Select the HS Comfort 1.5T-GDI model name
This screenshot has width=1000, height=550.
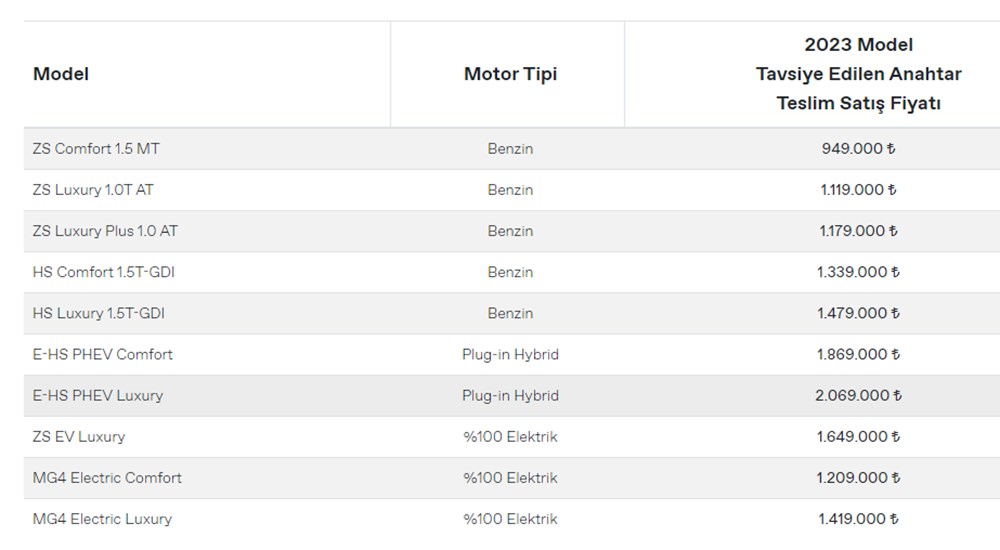(104, 272)
